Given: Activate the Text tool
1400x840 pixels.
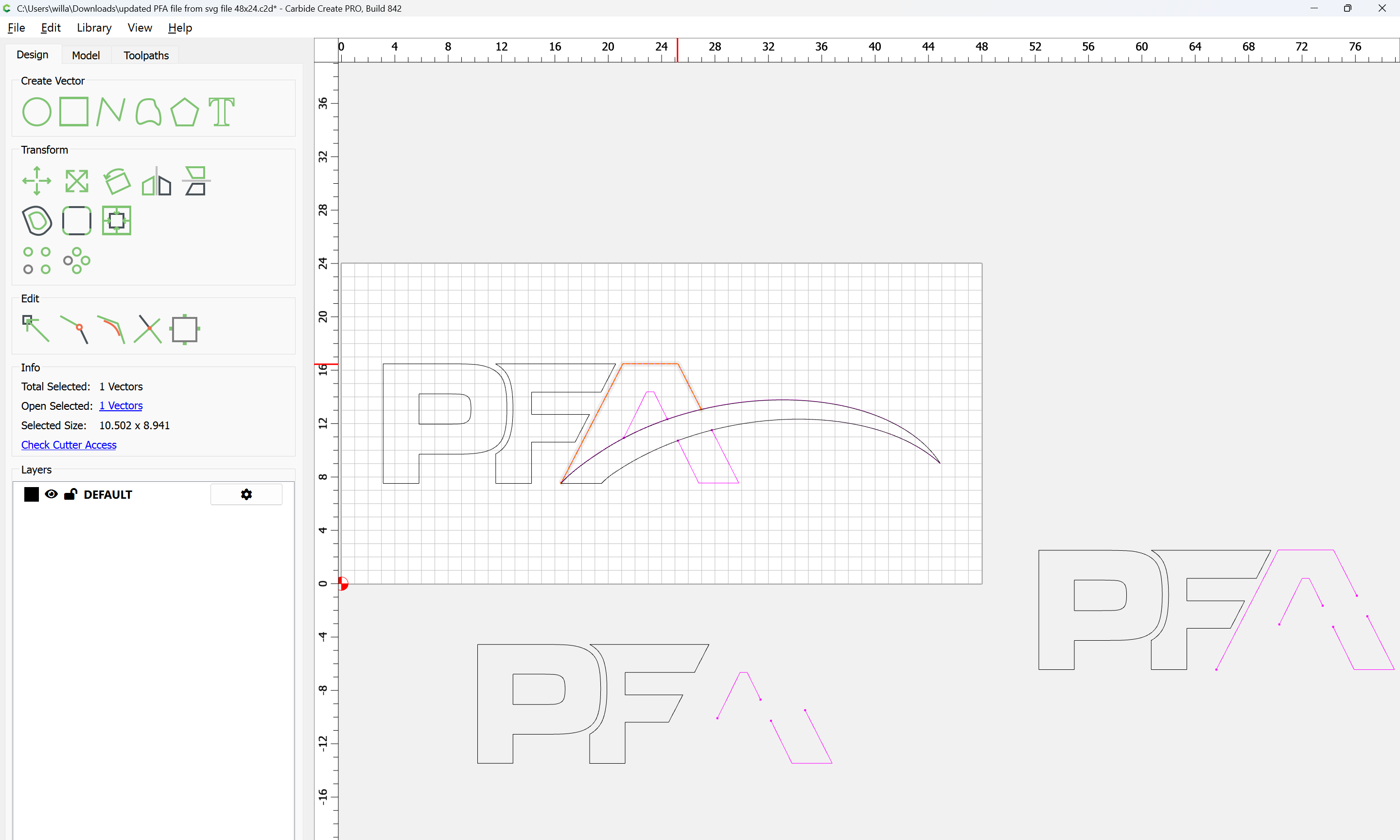Looking at the screenshot, I should click(x=221, y=111).
